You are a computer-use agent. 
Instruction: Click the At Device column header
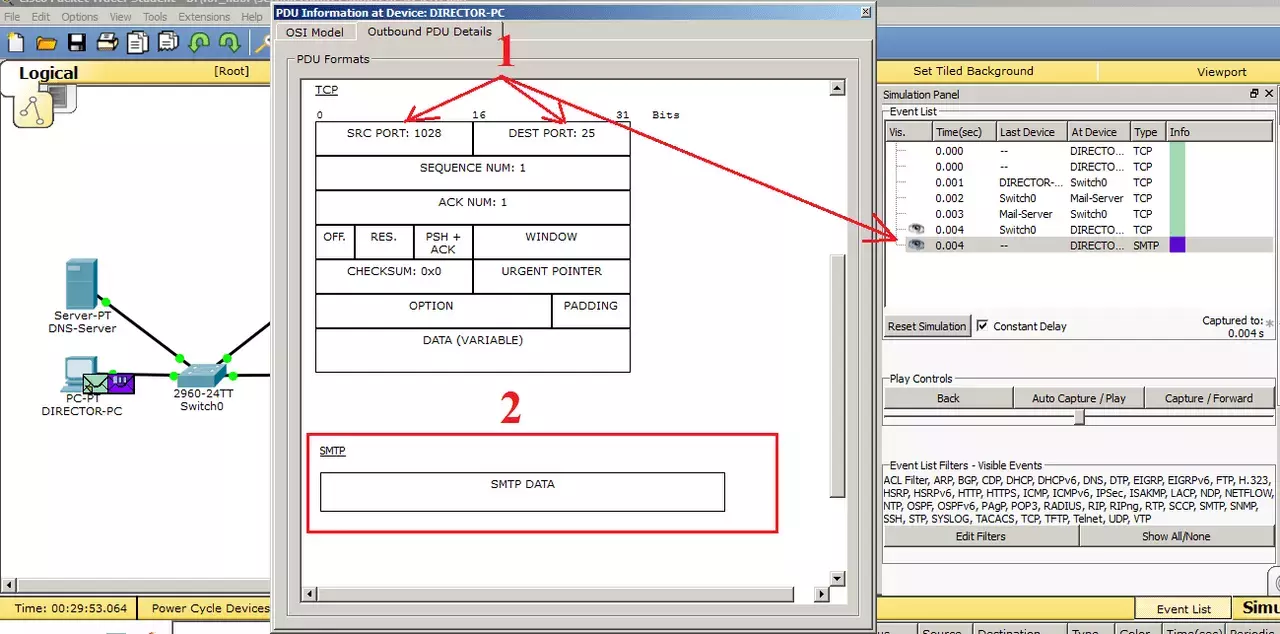(1097, 132)
